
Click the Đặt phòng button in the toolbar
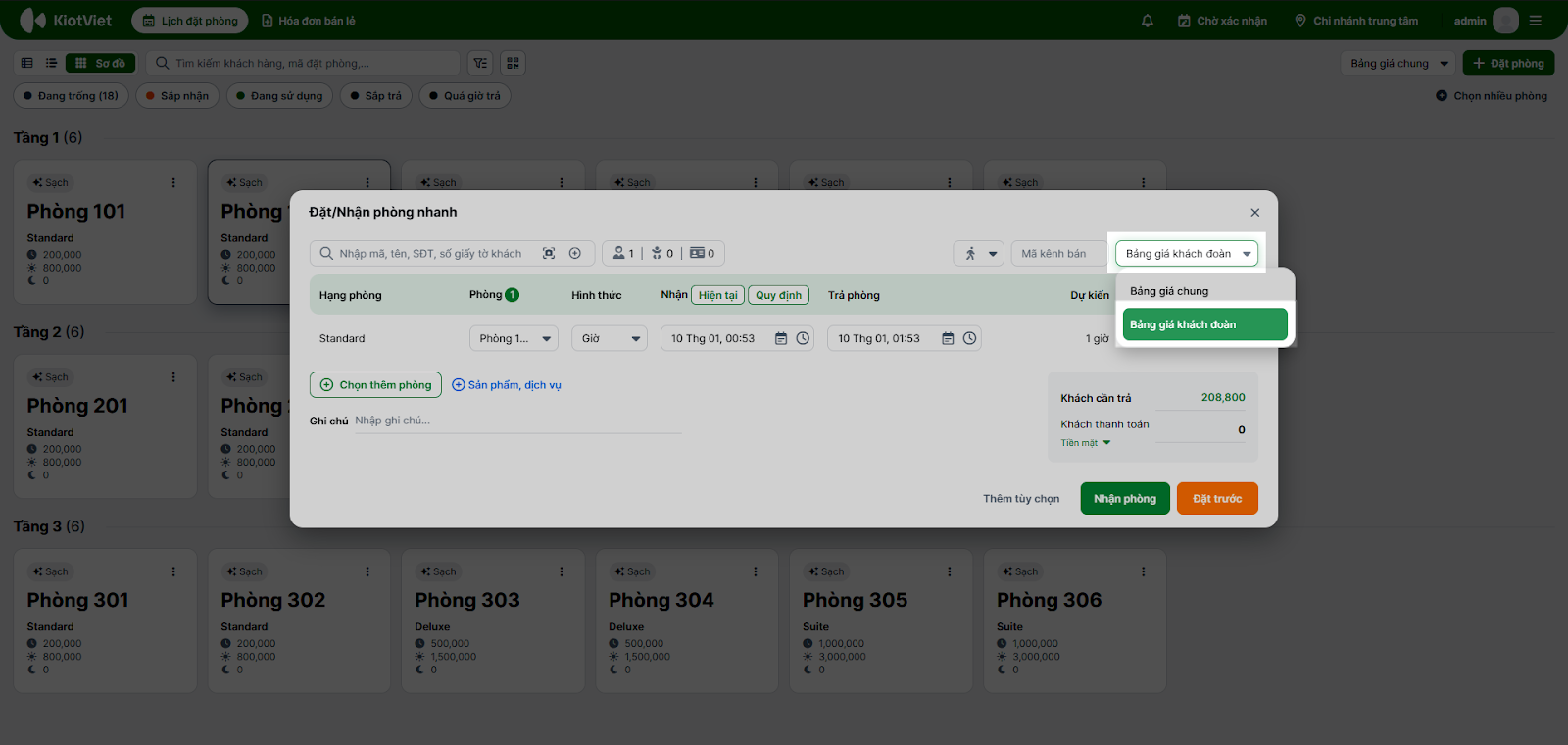pyautogui.click(x=1508, y=63)
